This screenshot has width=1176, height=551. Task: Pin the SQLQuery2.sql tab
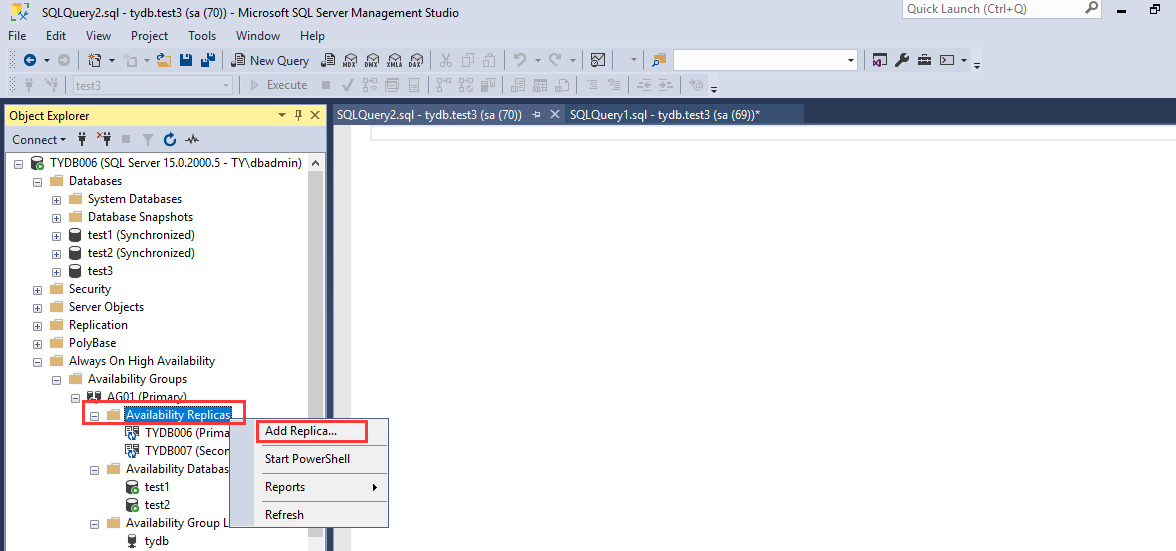point(536,115)
